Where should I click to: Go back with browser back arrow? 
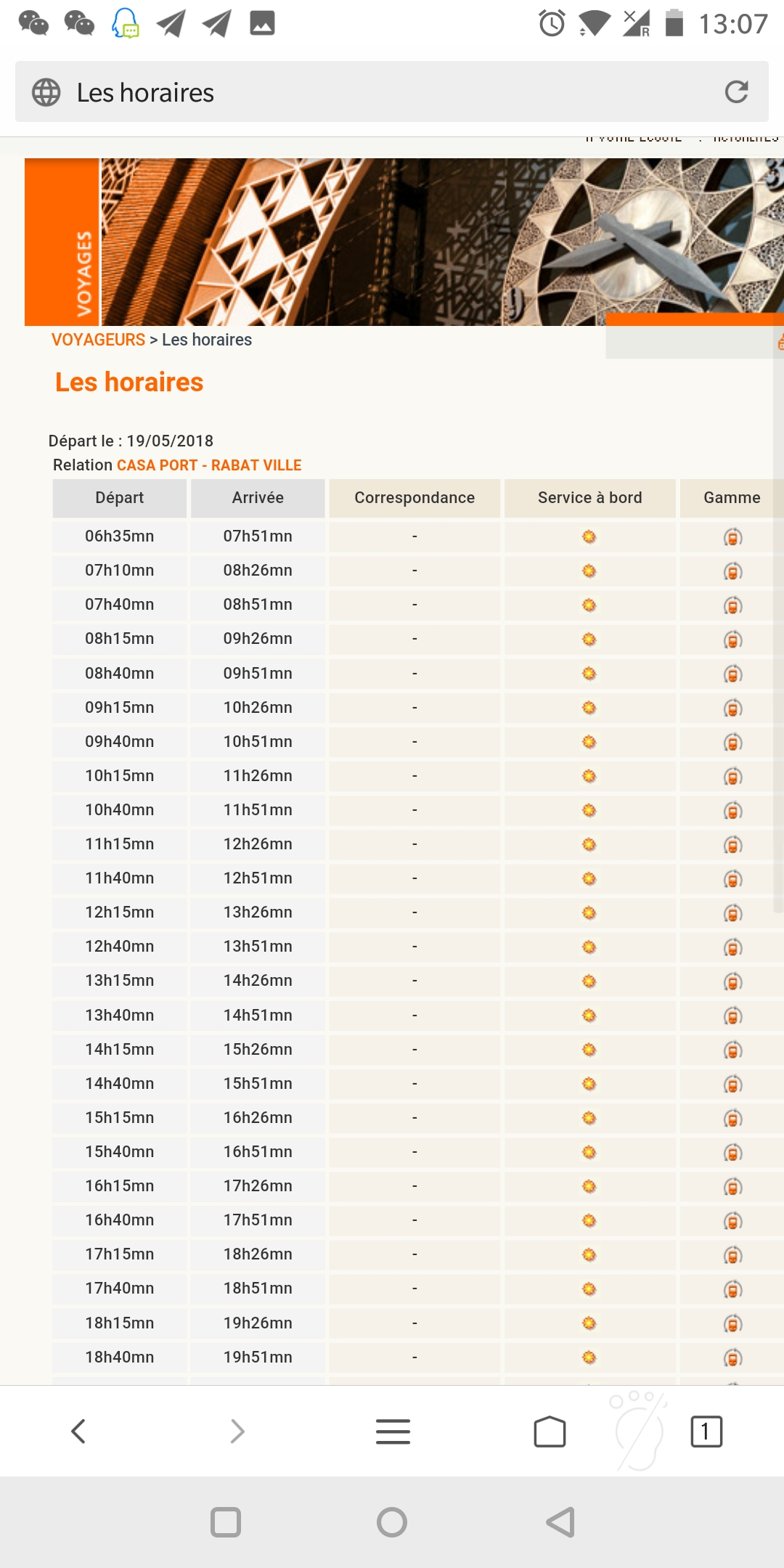click(78, 1432)
